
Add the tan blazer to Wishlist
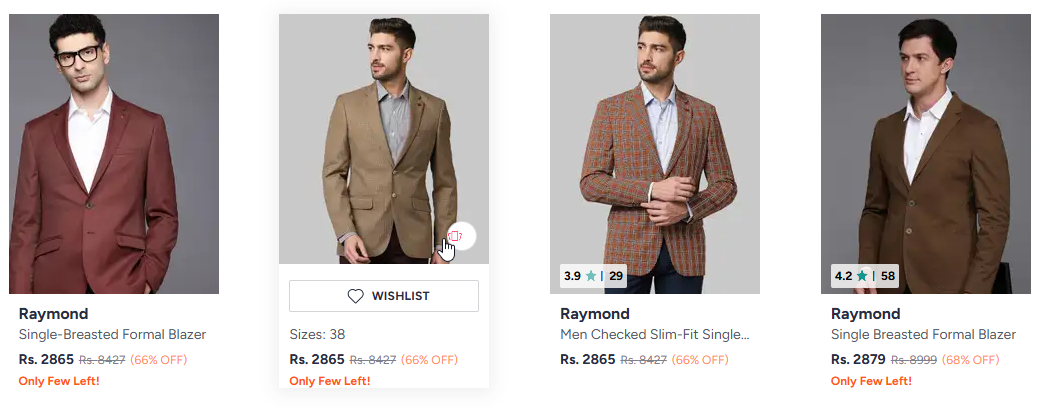pos(384,296)
